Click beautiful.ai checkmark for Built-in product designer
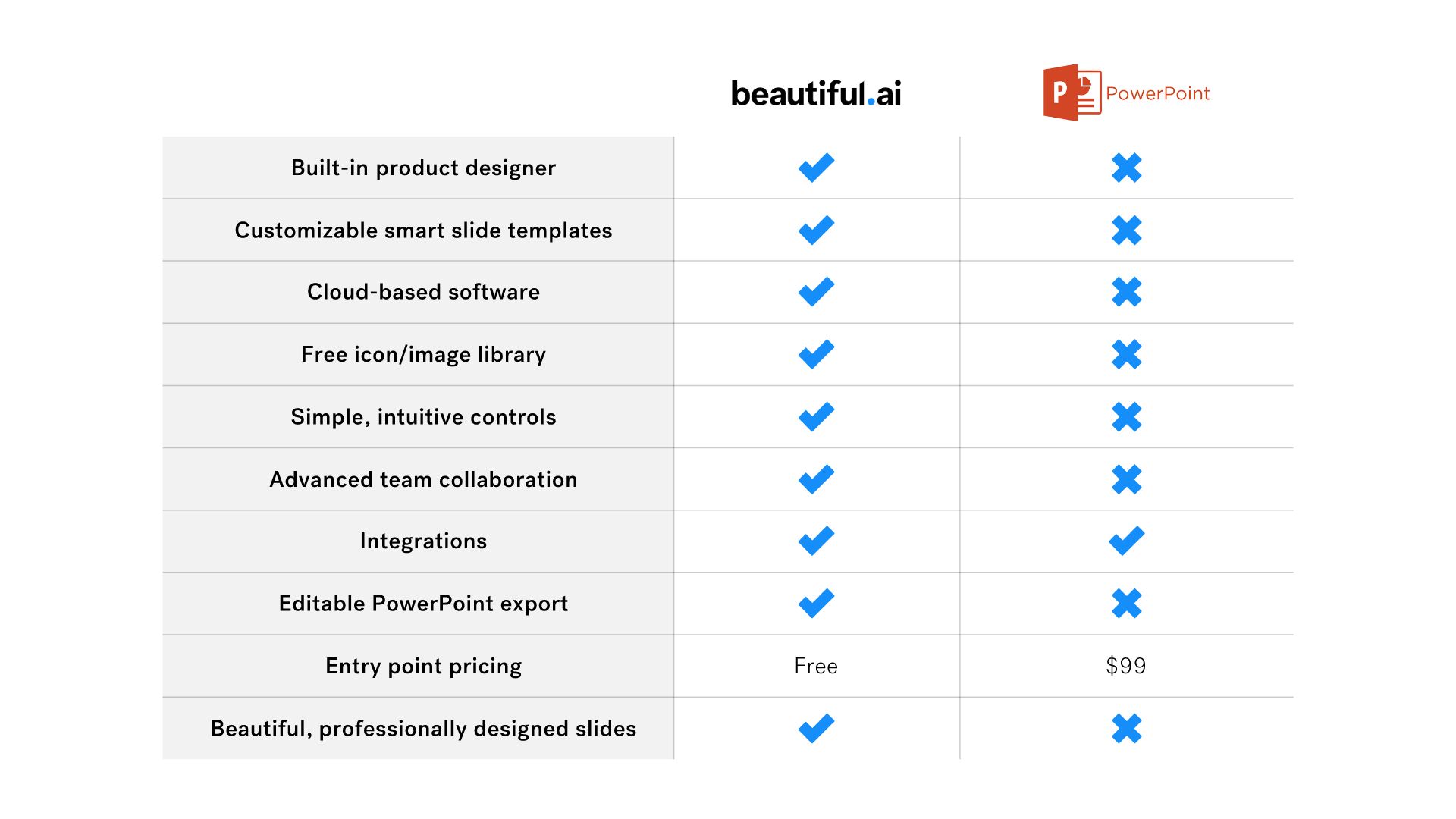This screenshot has width=1456, height=819. click(x=816, y=168)
